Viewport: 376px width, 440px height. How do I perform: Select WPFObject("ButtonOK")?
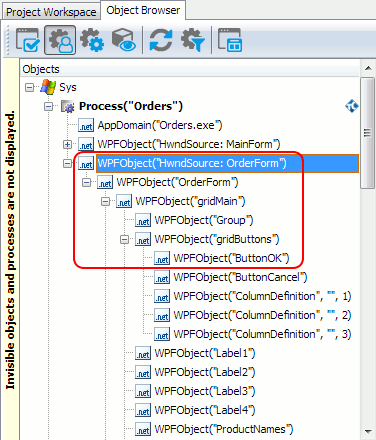pos(231,258)
